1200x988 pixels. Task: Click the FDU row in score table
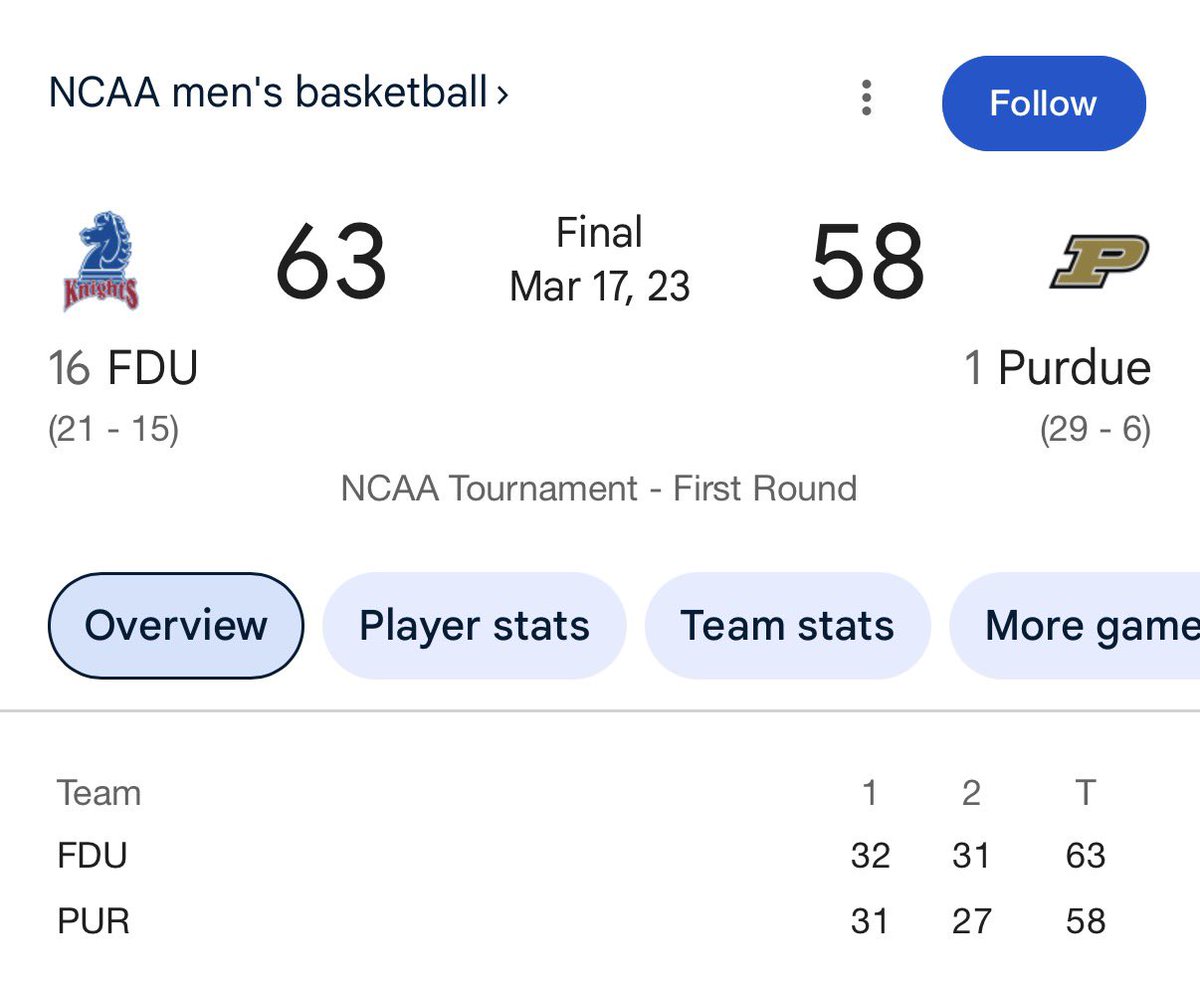pyautogui.click(x=92, y=856)
